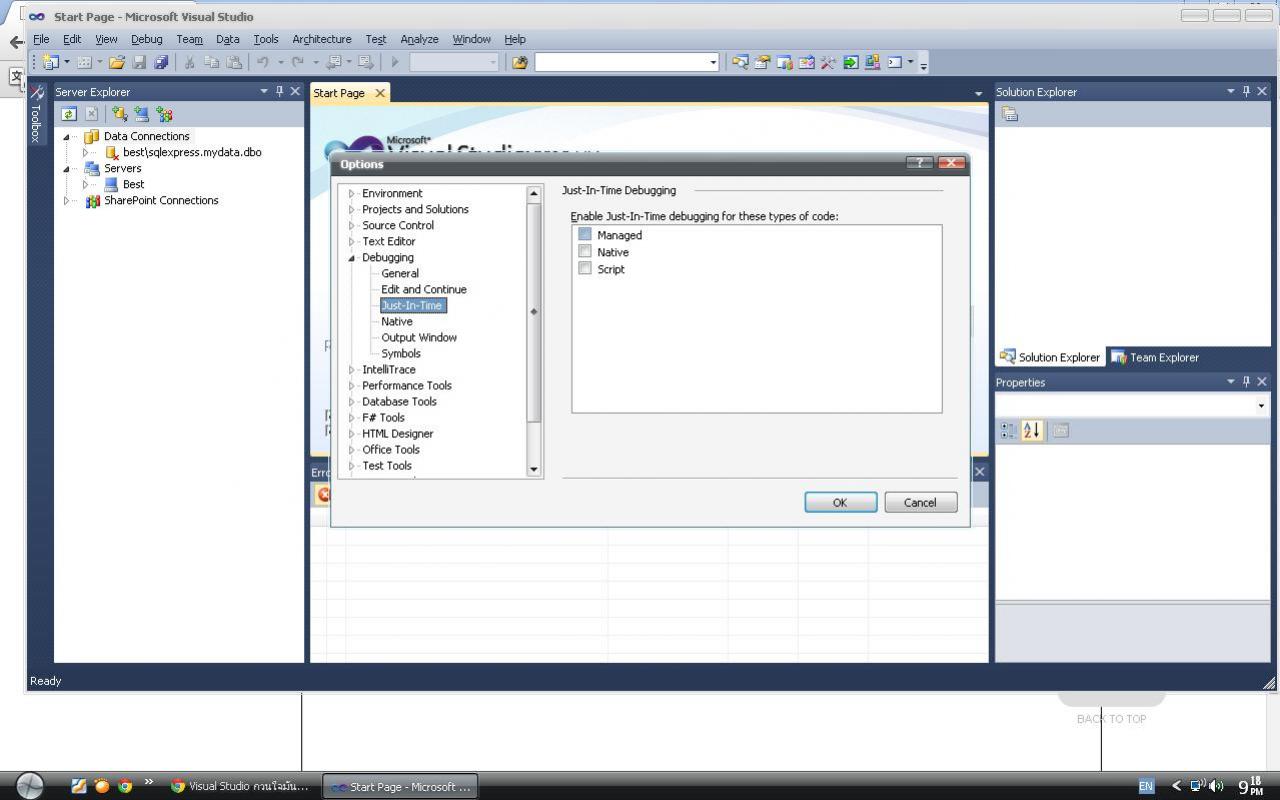
Task: Click the Options dialog help question-mark button
Action: (919, 163)
